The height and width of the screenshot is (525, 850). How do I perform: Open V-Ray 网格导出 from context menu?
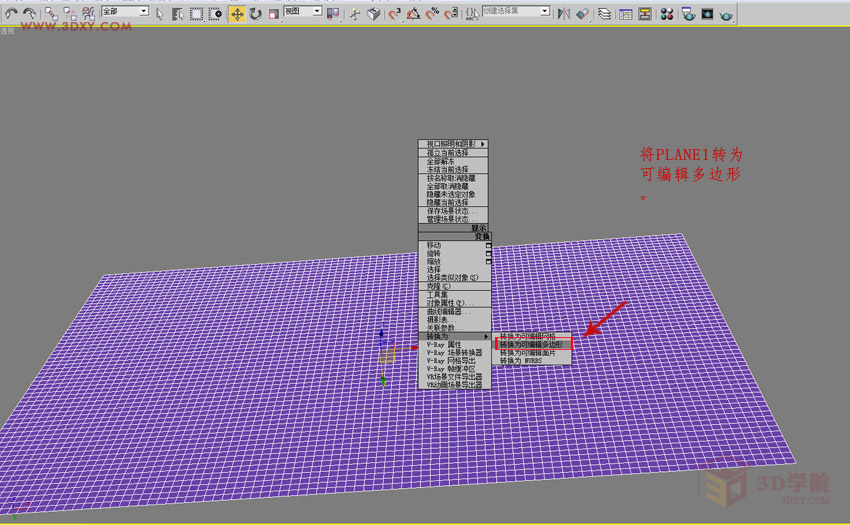coord(455,361)
